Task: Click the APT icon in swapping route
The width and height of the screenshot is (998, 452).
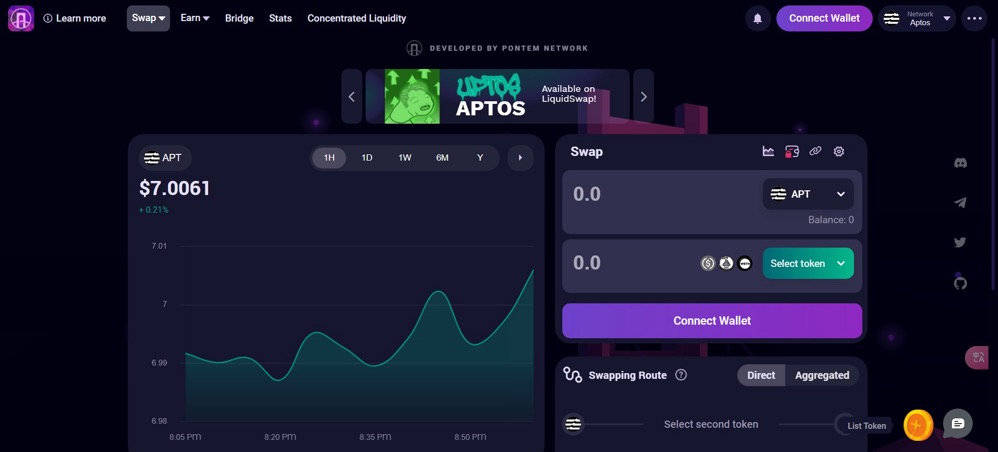Action: [x=573, y=424]
